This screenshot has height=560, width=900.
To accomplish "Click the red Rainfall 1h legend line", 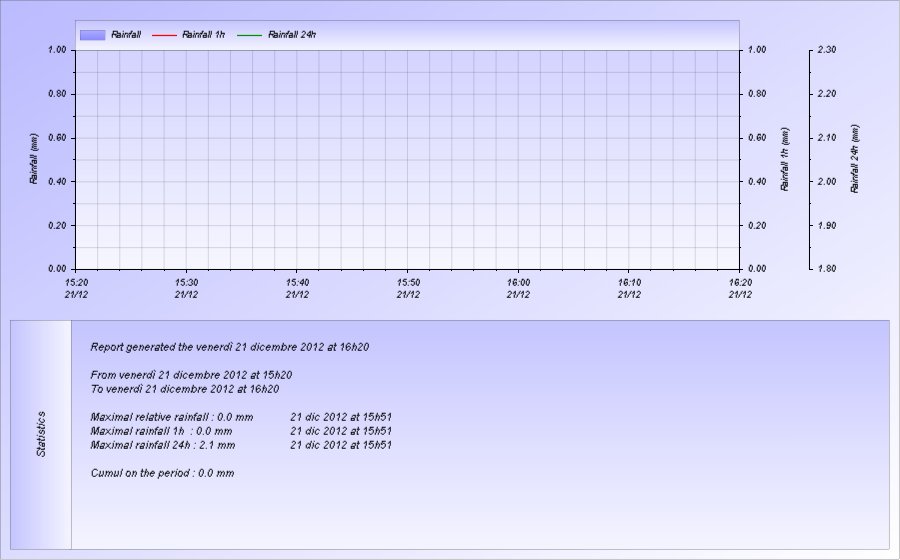I will [164, 35].
